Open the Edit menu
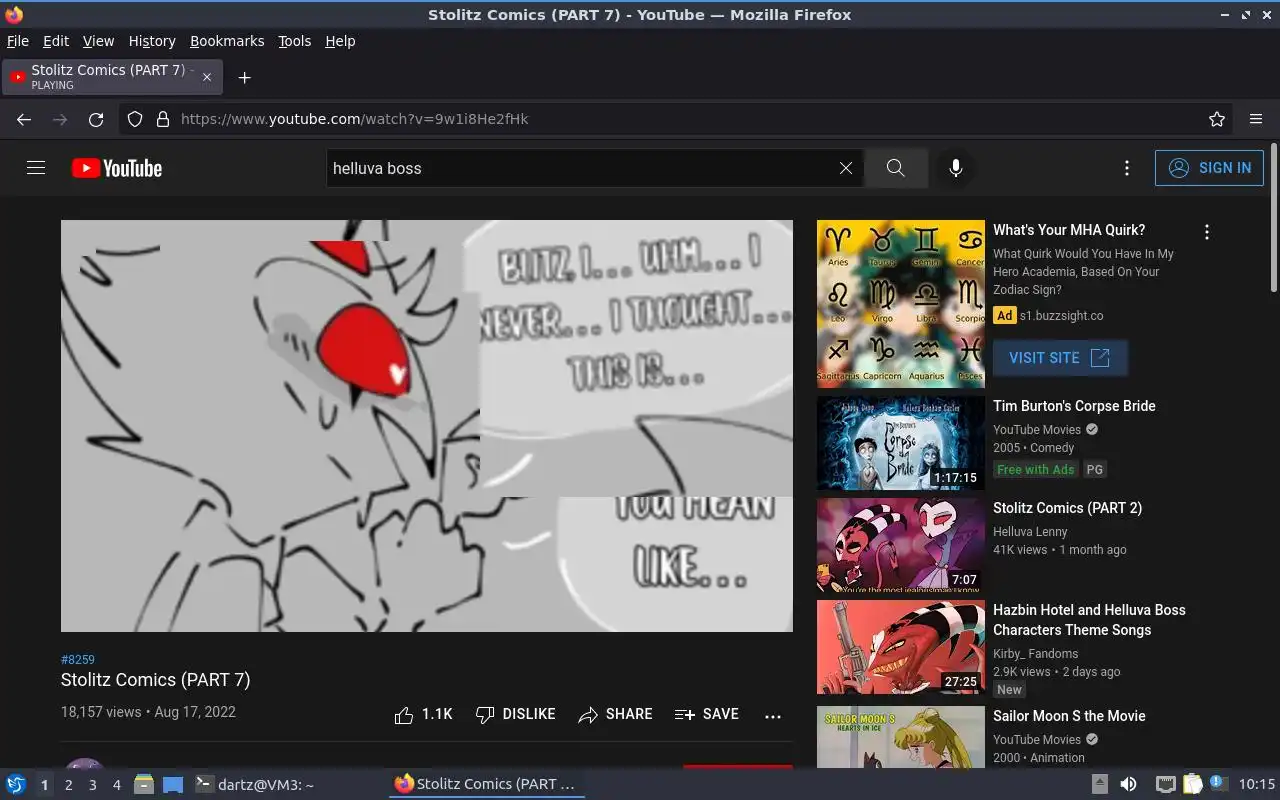 pos(56,41)
